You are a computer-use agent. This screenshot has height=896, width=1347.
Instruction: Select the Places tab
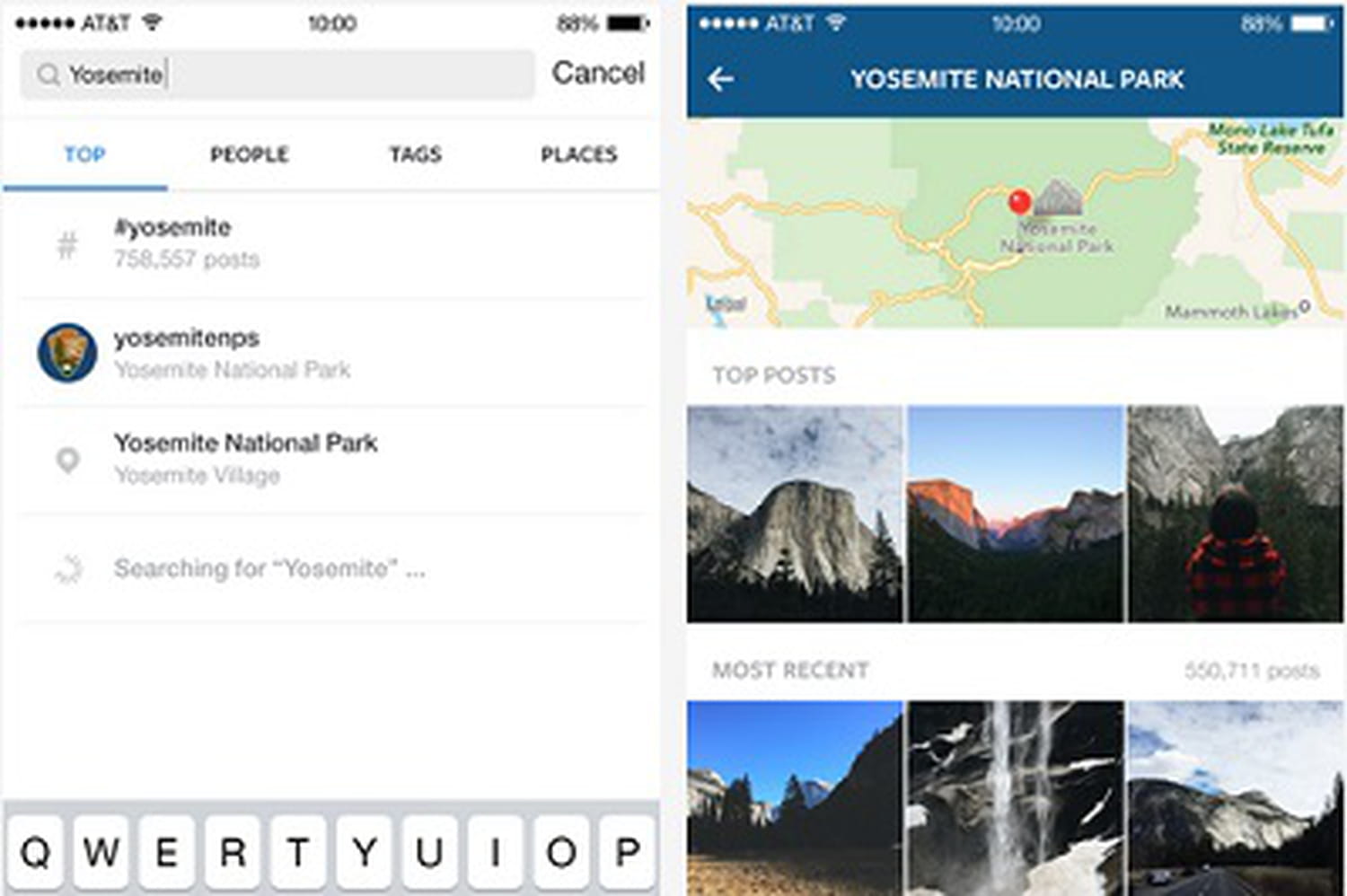pos(579,154)
